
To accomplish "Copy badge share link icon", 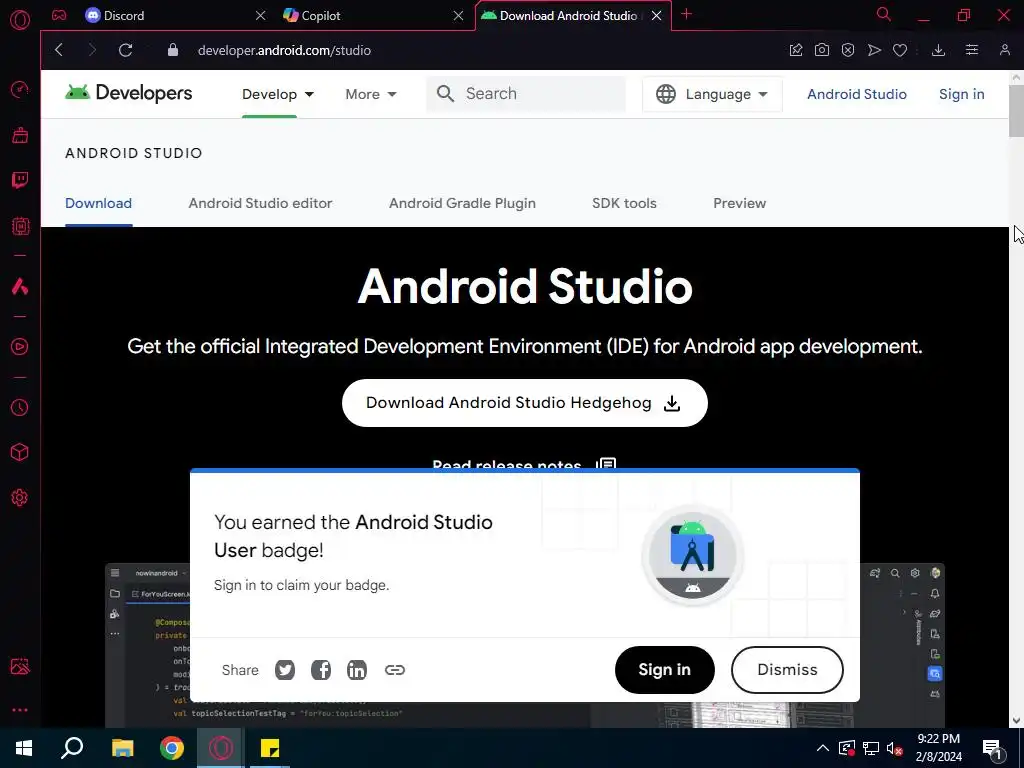I will click(x=394, y=670).
